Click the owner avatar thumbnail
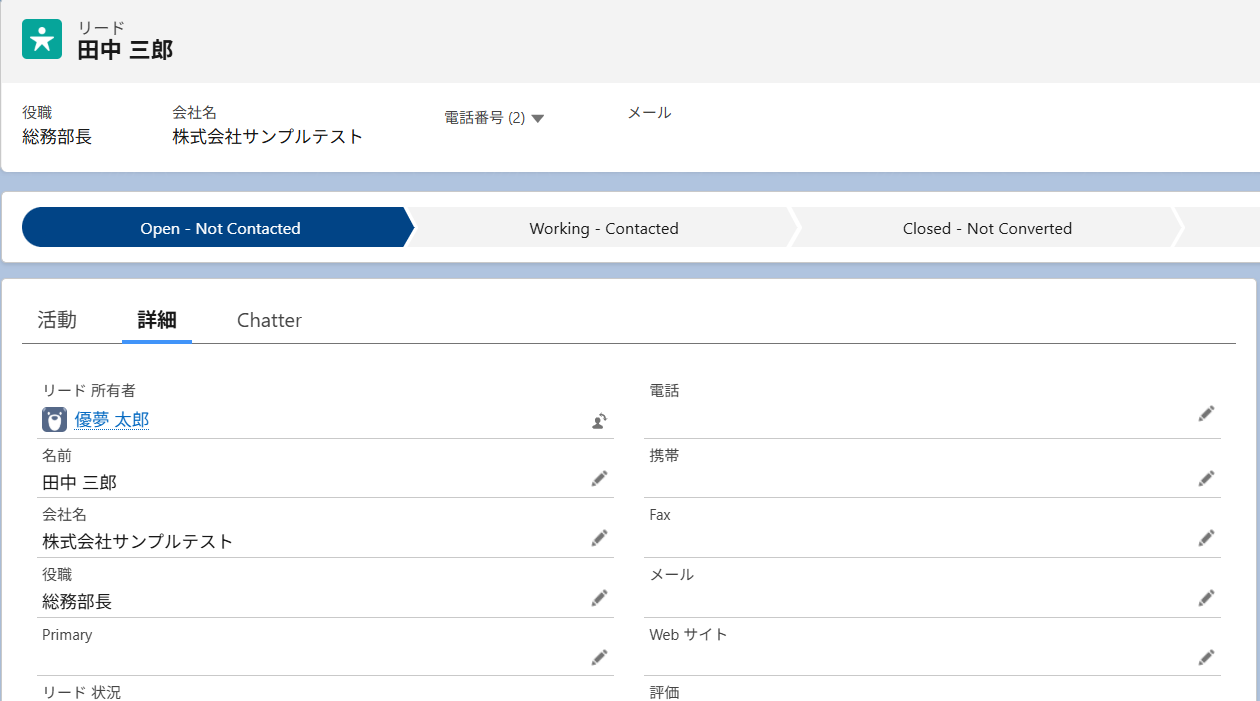Viewport: 1260px width, 701px height. point(54,420)
